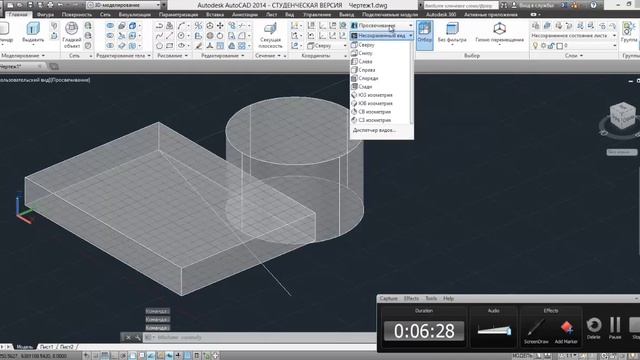Click the layer color square swatch
The width and height of the screenshot is (640, 360).
pyautogui.click(x=560, y=46)
